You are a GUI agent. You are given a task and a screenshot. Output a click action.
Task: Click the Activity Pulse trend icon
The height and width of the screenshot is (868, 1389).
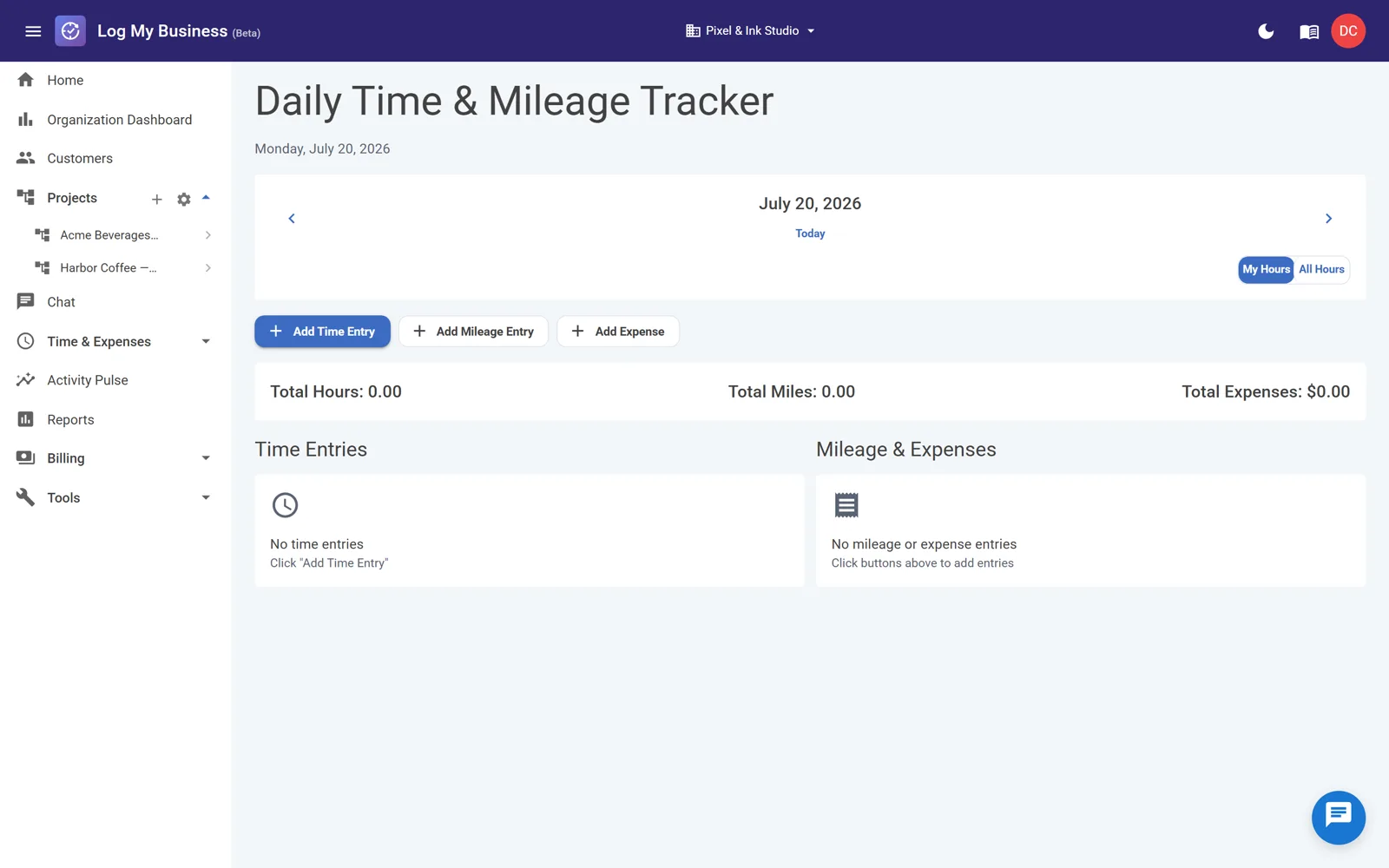coord(25,380)
